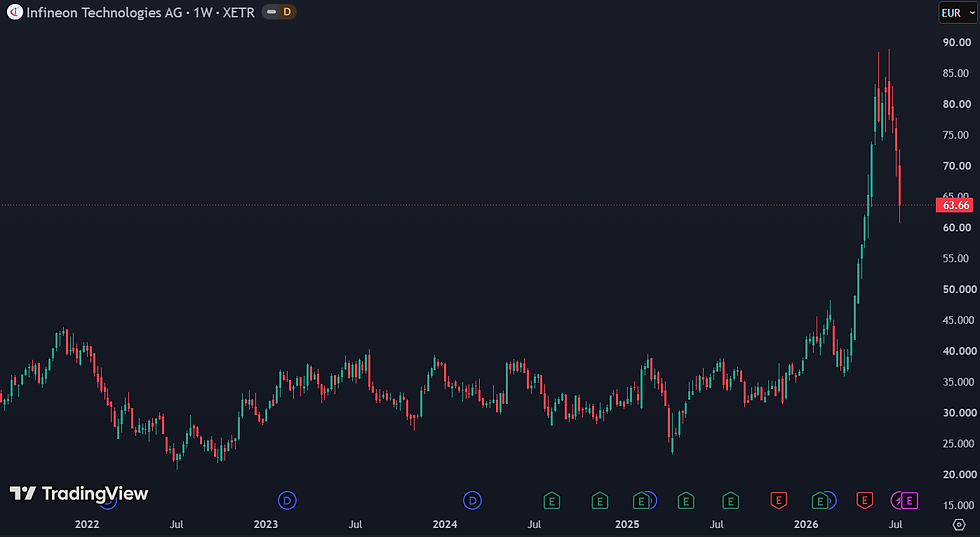Click the 2025 time axis label
Viewport: 980px width, 537px height.
[x=627, y=524]
